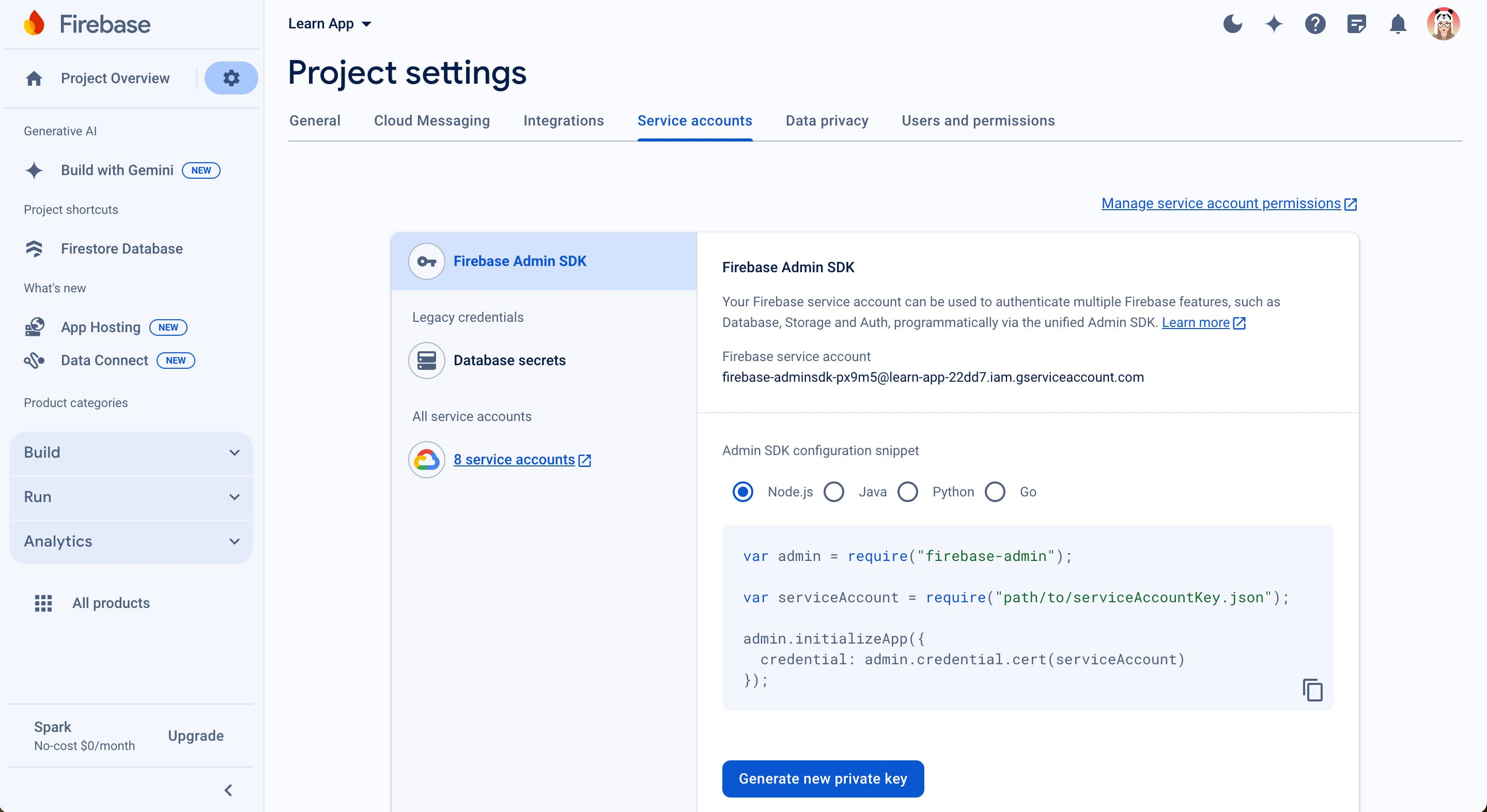Click the profile avatar picture
1487x812 pixels.
[x=1444, y=24]
